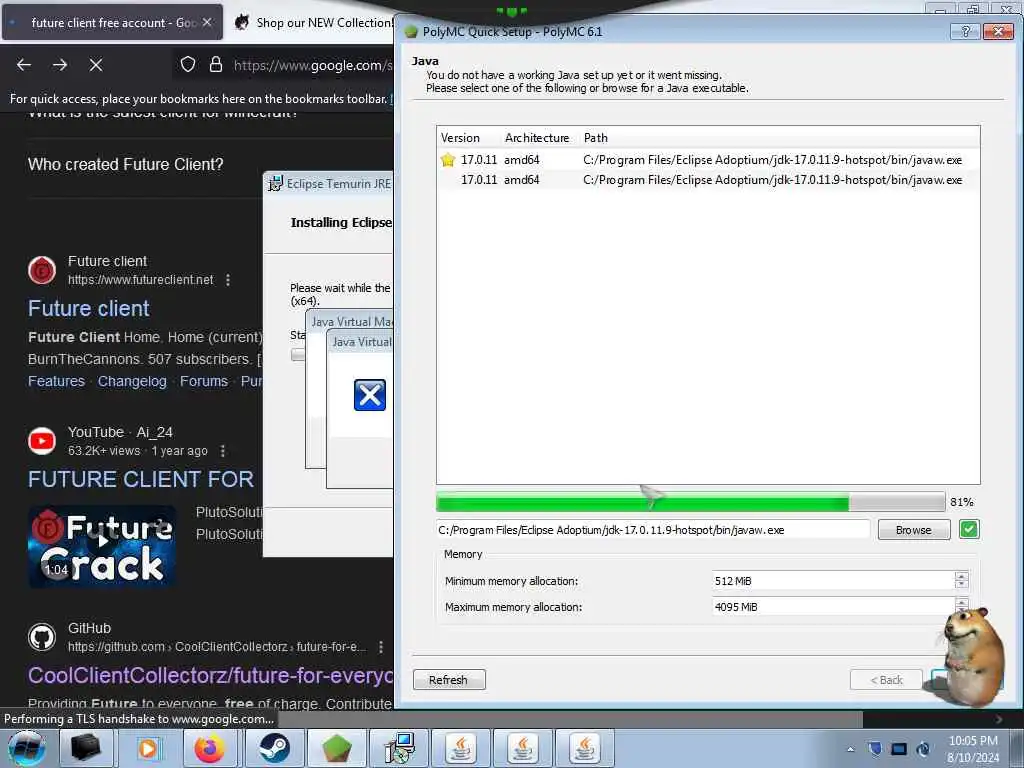Click the Maximum memory allocation field
The image size is (1024, 768).
pyautogui.click(x=835, y=607)
